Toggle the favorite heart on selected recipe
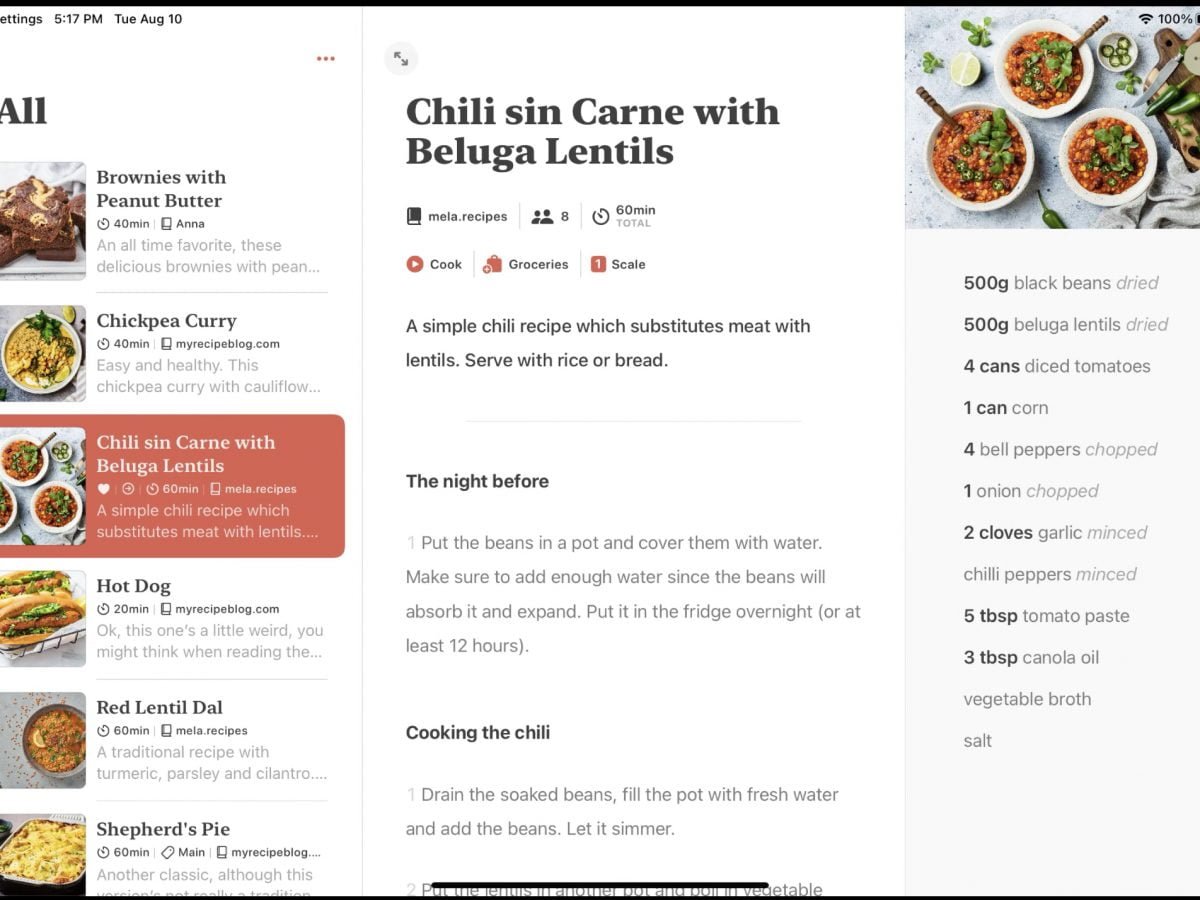 point(104,489)
